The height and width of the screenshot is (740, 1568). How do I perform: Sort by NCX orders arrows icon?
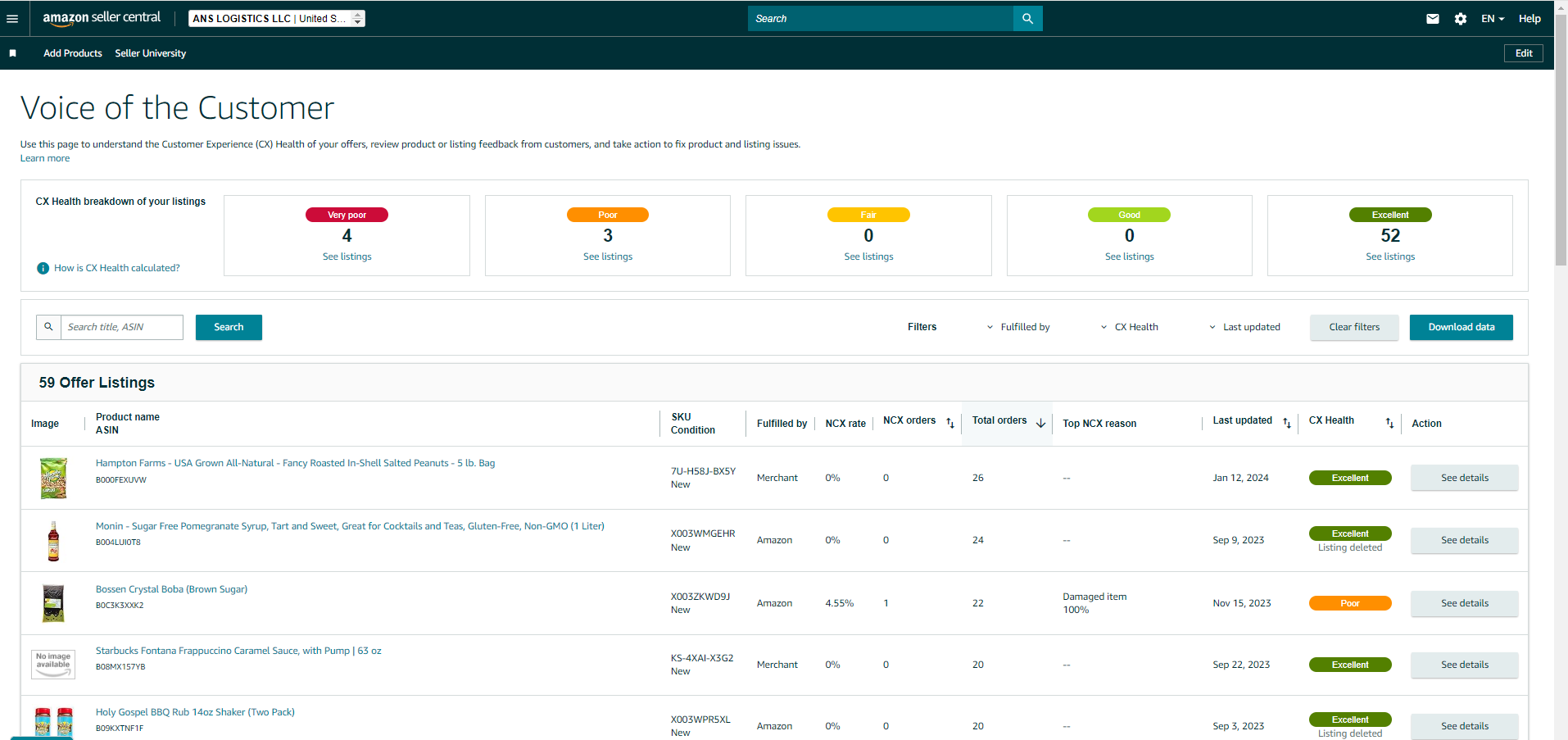(x=950, y=423)
